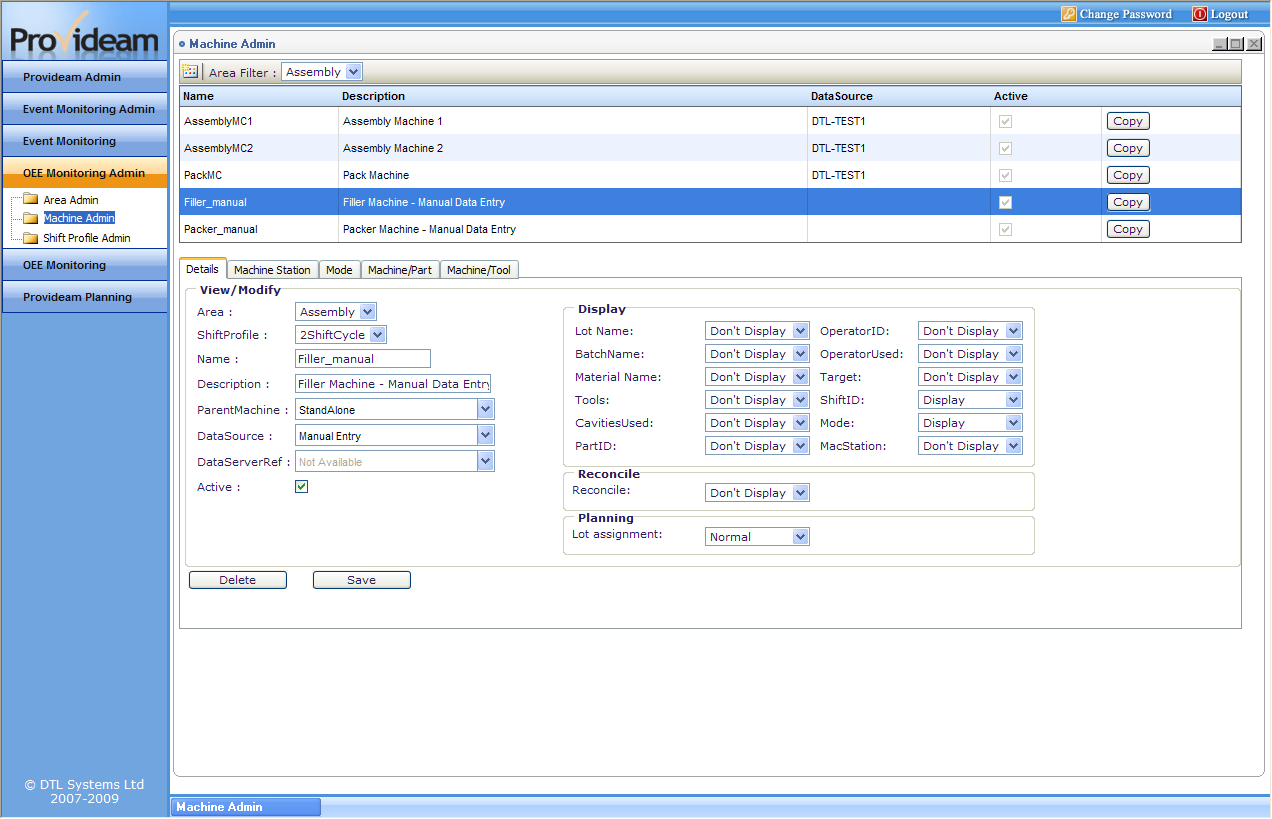Click the Machine Admin folder icon
The image size is (1272, 819).
click(x=30, y=218)
